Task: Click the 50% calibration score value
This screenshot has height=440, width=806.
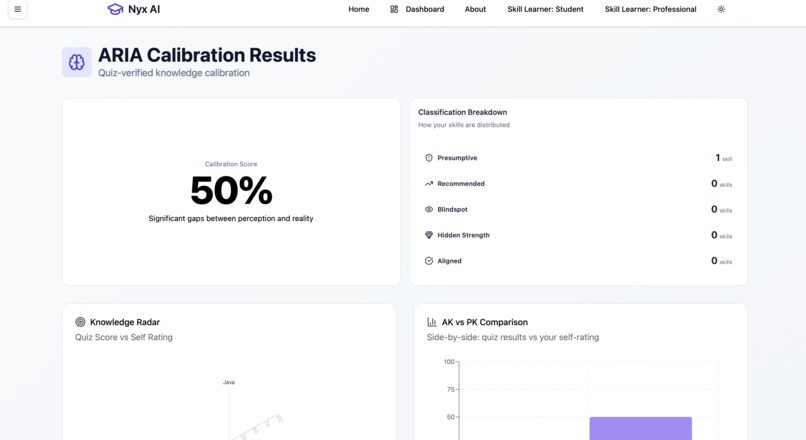Action: tap(231, 191)
